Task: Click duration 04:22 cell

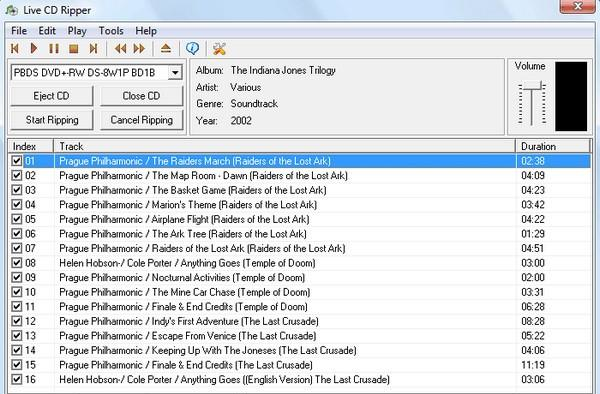Action: [533, 219]
